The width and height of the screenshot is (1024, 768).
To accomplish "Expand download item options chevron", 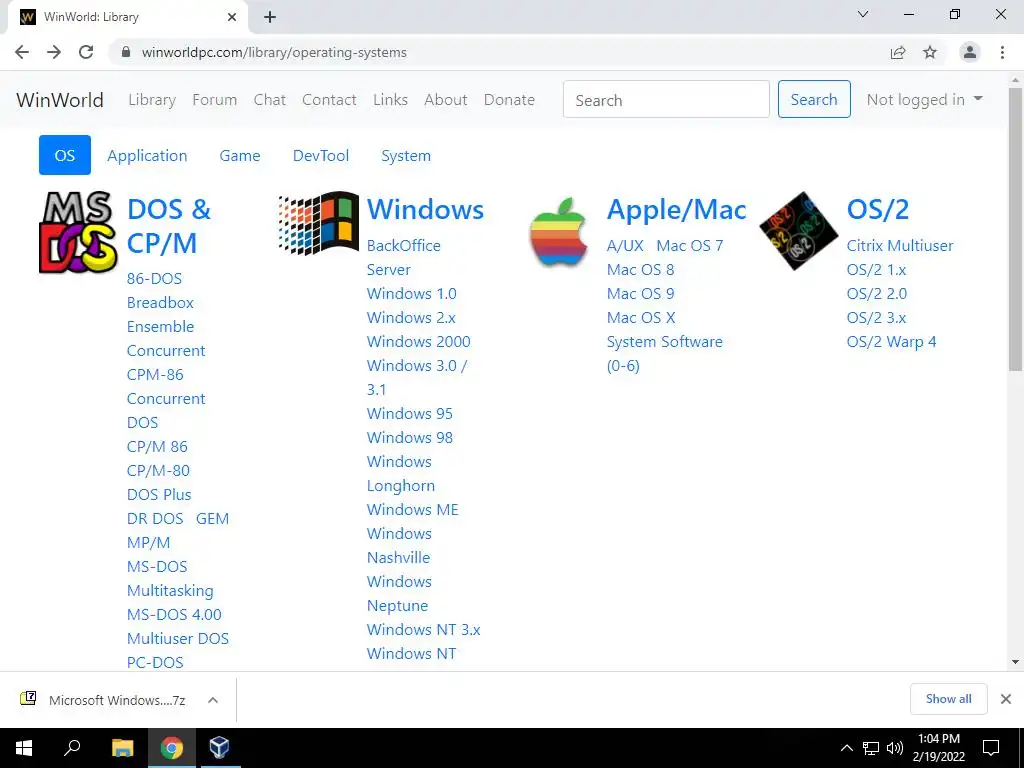I will (x=213, y=699).
